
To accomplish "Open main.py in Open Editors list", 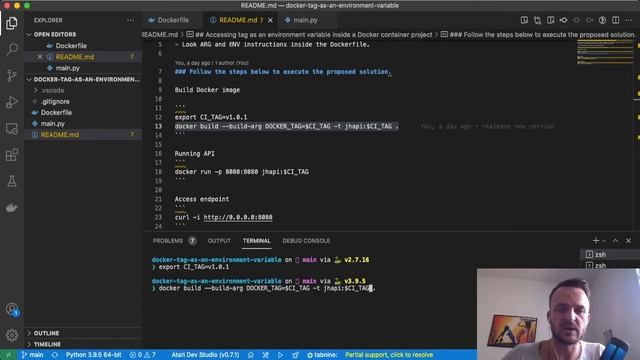I will [x=67, y=68].
